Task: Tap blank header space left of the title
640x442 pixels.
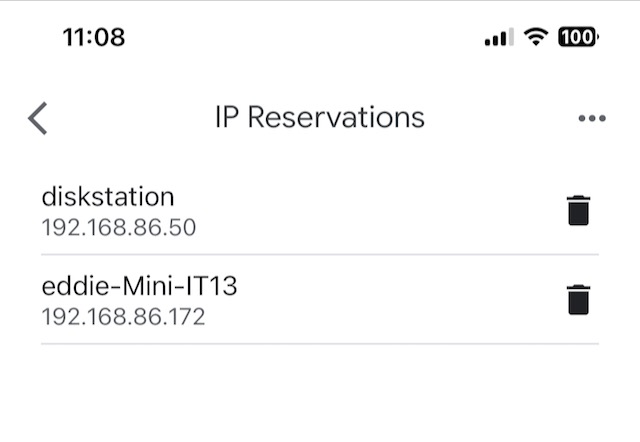Action: (130, 118)
